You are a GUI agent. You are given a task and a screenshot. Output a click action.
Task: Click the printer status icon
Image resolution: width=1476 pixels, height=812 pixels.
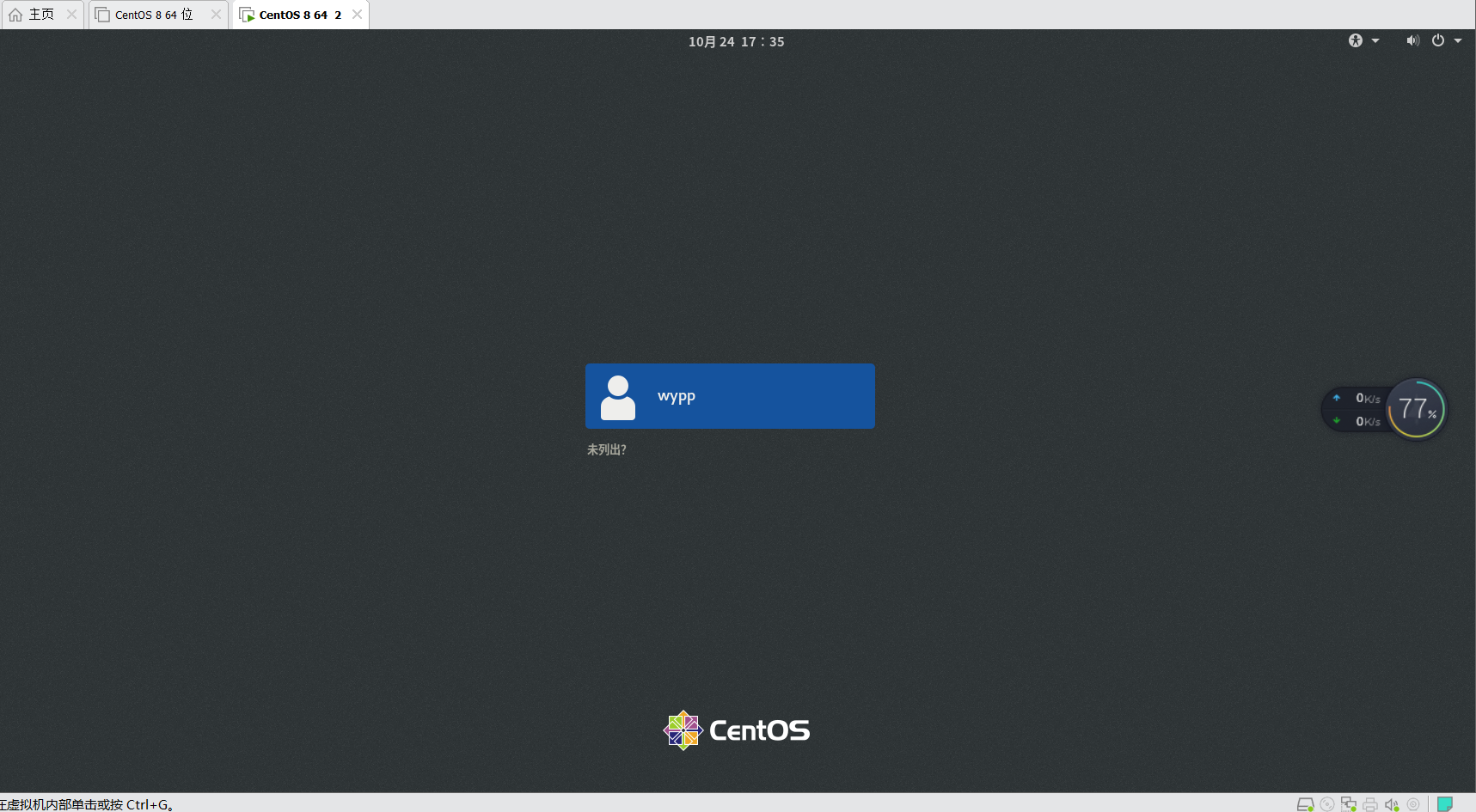pyautogui.click(x=1370, y=804)
